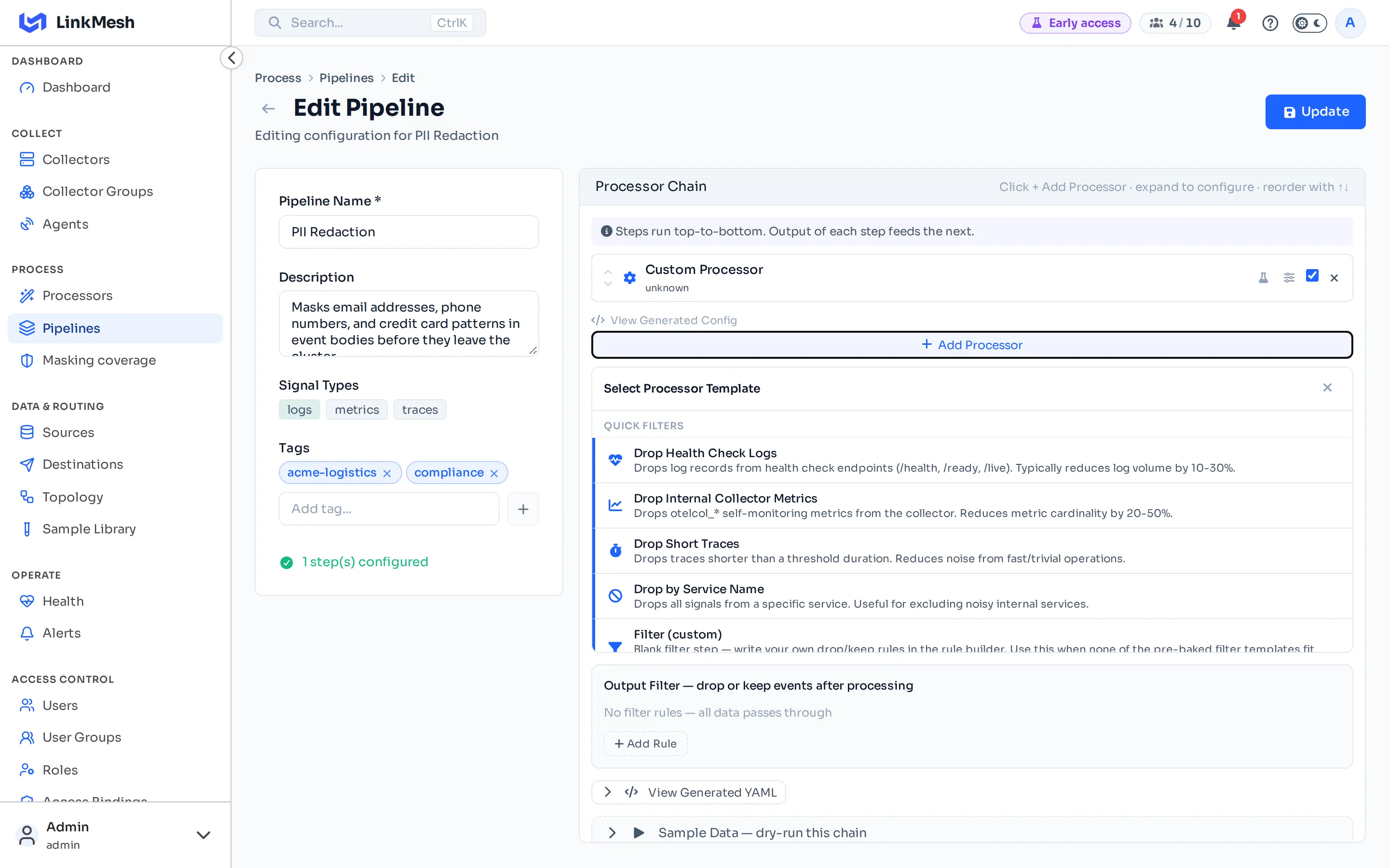Click the flask test icon on Custom Processor
The height and width of the screenshot is (868, 1389).
[x=1263, y=278]
